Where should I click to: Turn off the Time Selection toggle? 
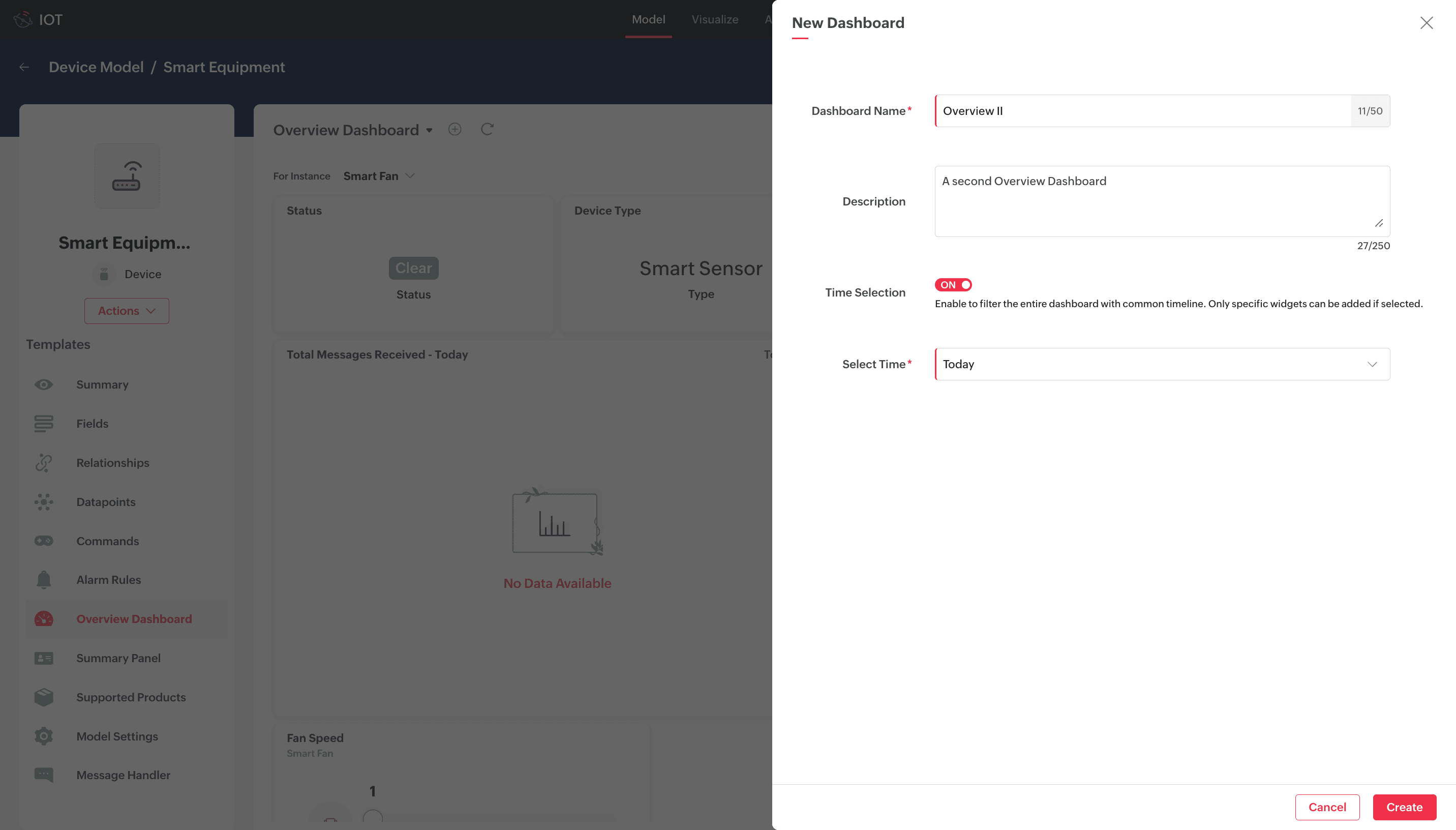coord(953,285)
